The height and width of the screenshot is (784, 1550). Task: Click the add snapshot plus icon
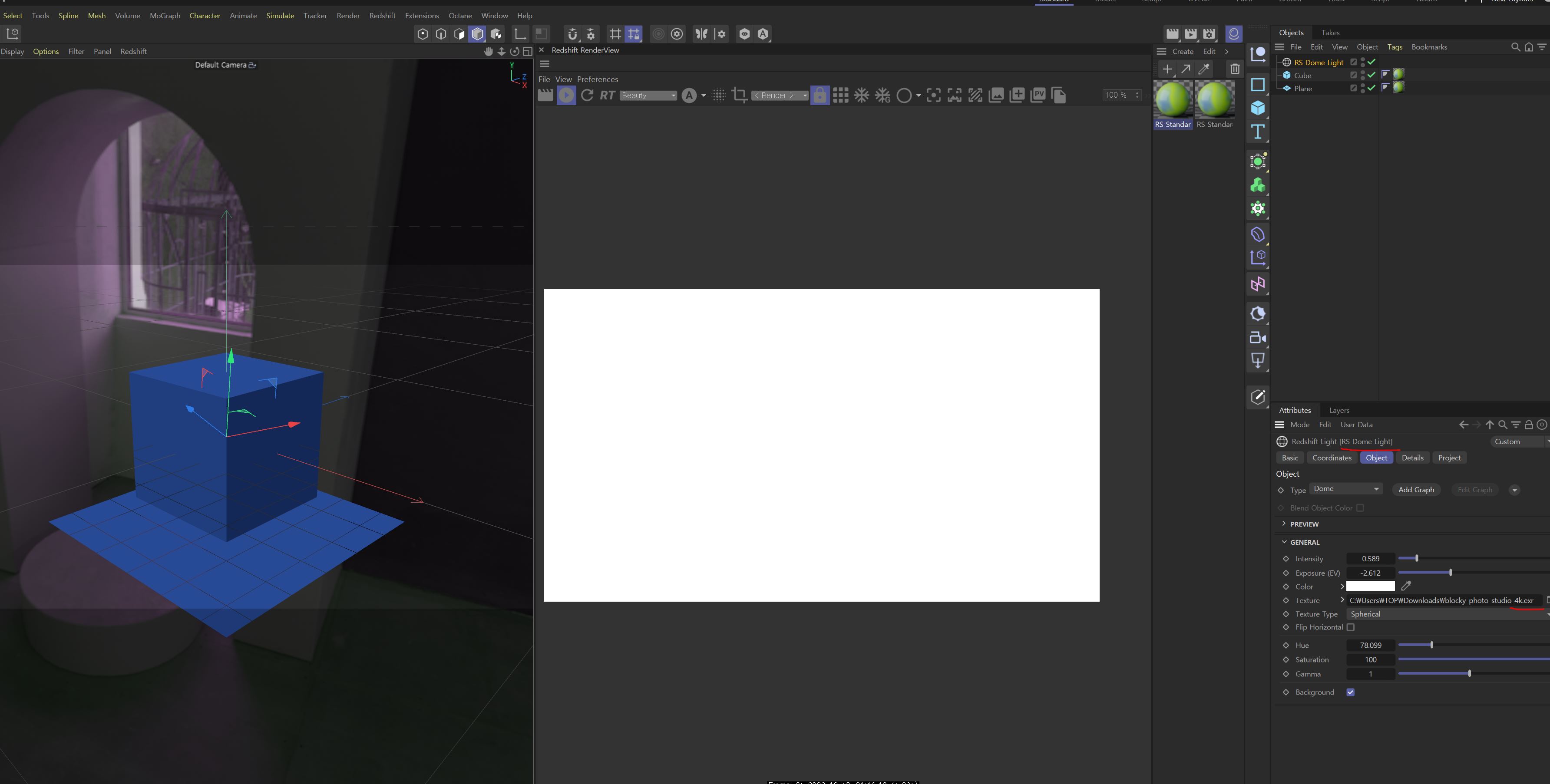point(1017,95)
